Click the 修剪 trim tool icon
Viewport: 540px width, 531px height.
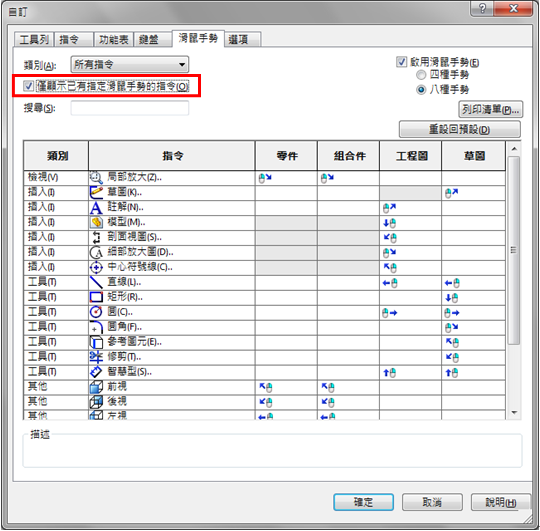tap(96, 357)
